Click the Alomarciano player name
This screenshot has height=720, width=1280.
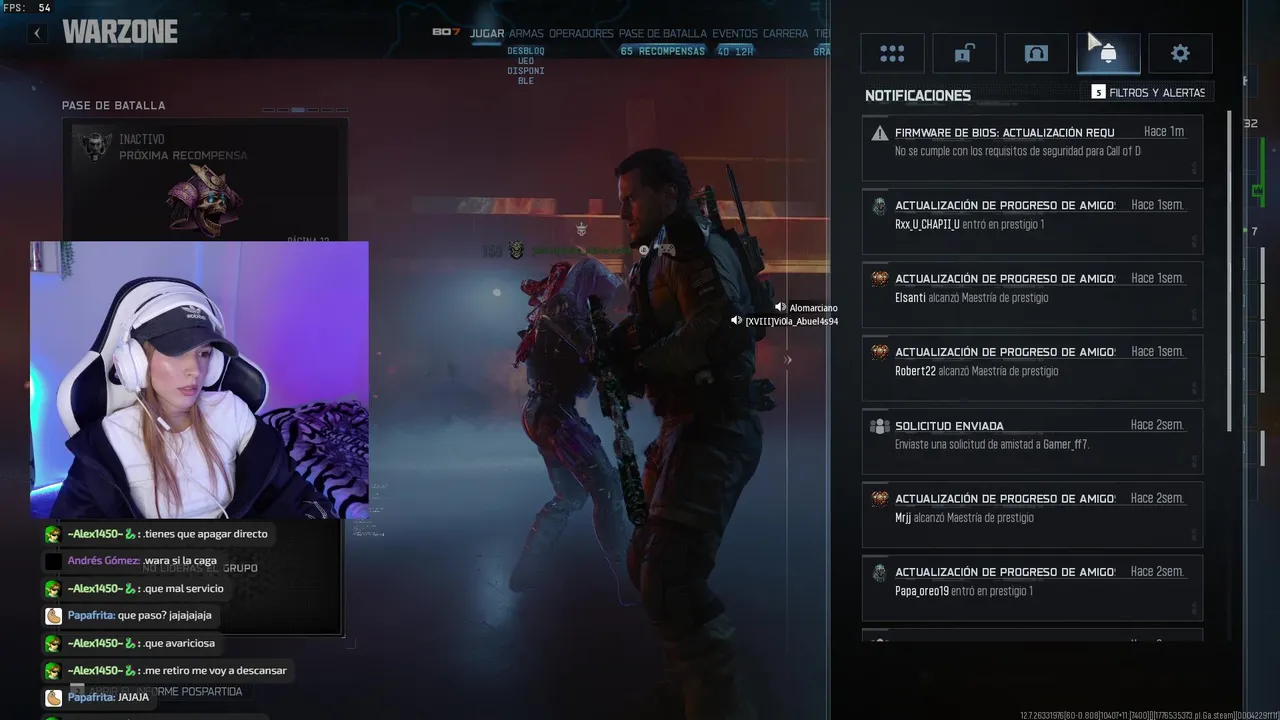[814, 308]
